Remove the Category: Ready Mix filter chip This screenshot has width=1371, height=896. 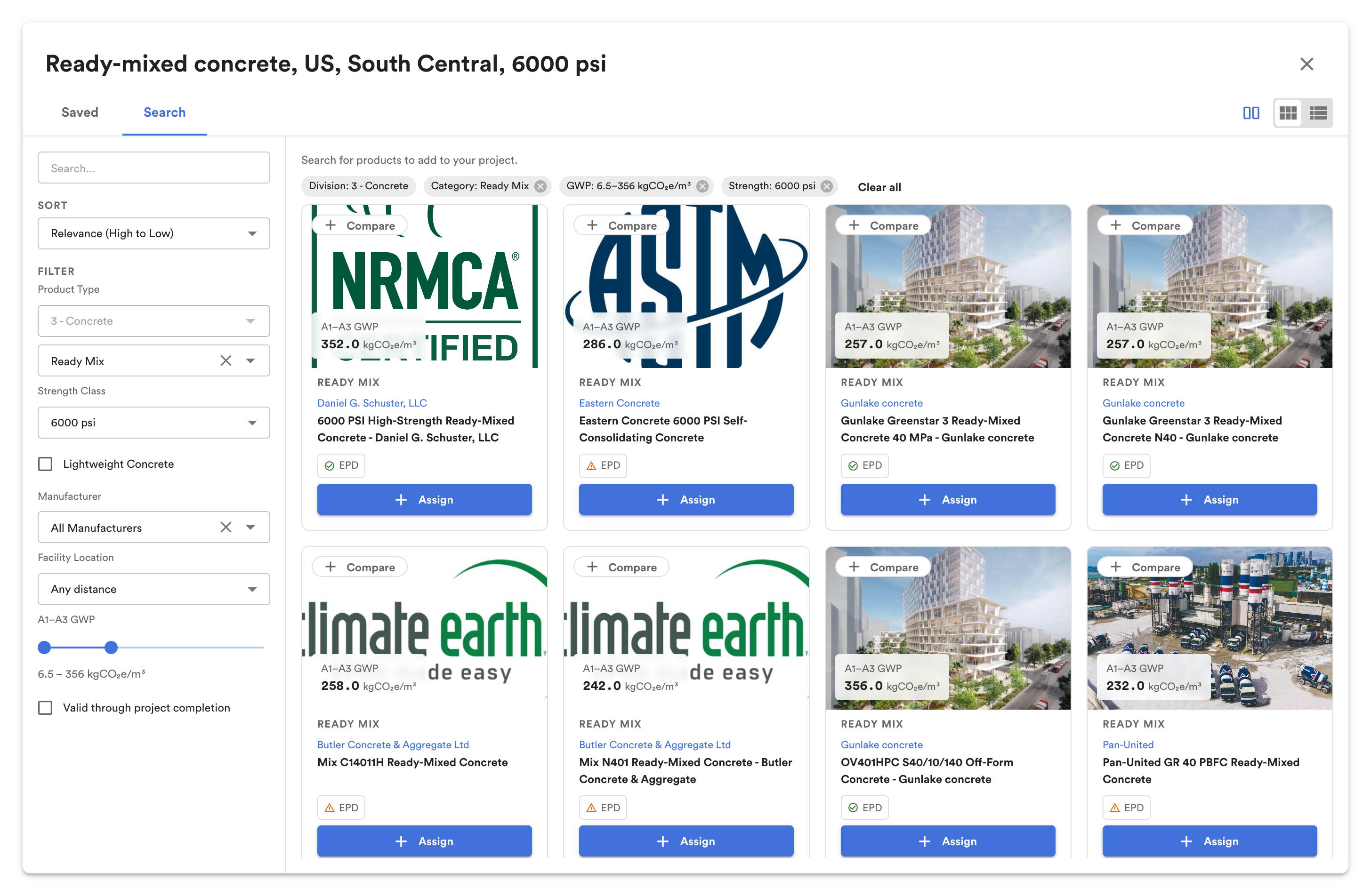[540, 186]
